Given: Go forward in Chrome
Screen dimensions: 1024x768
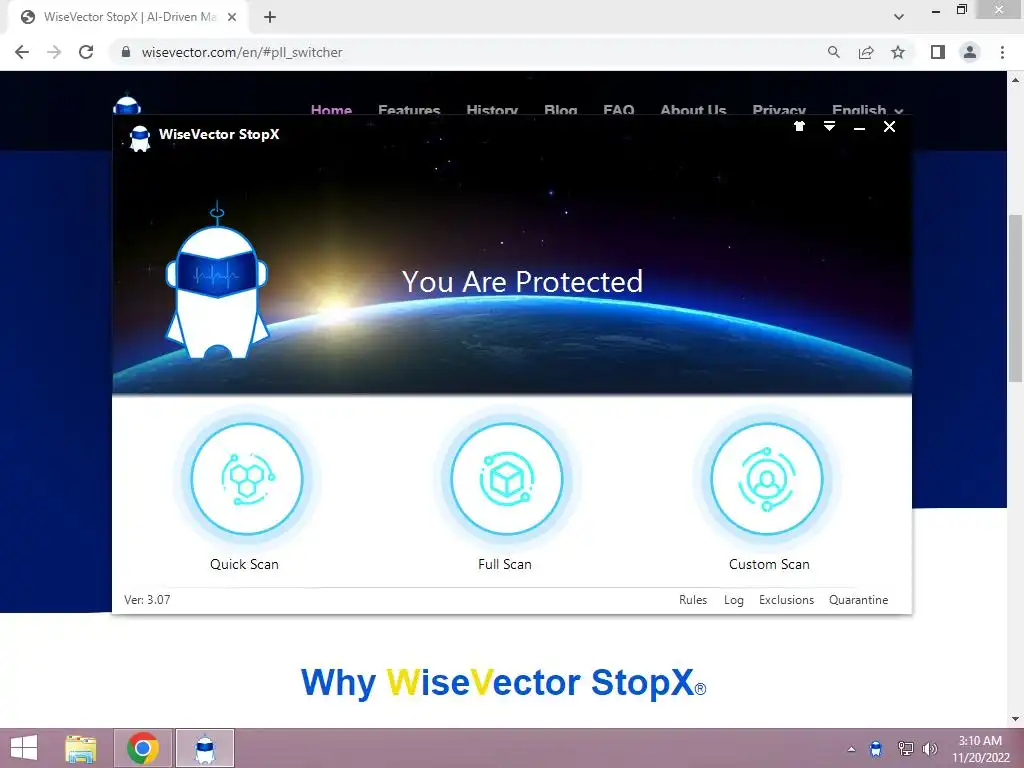Looking at the screenshot, I should [54, 52].
